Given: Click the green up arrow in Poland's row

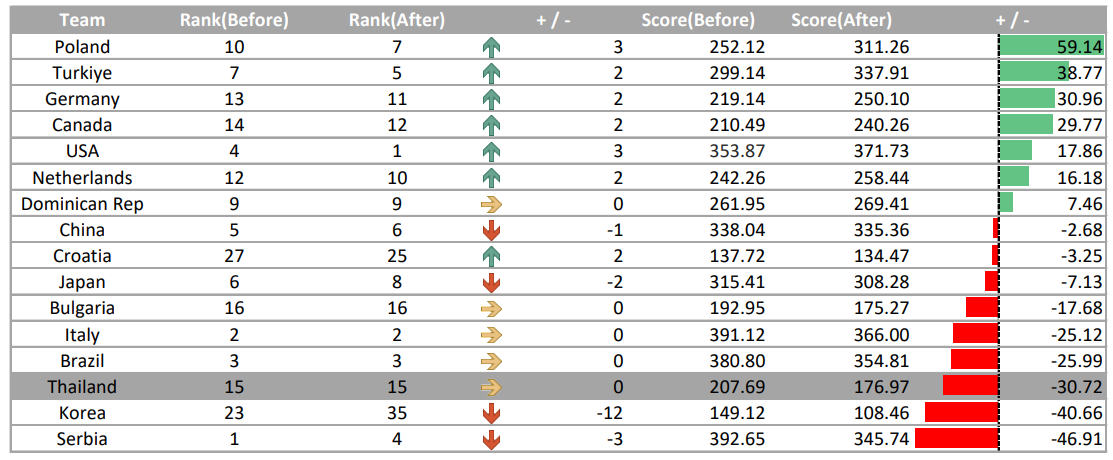Looking at the screenshot, I should [490, 47].
